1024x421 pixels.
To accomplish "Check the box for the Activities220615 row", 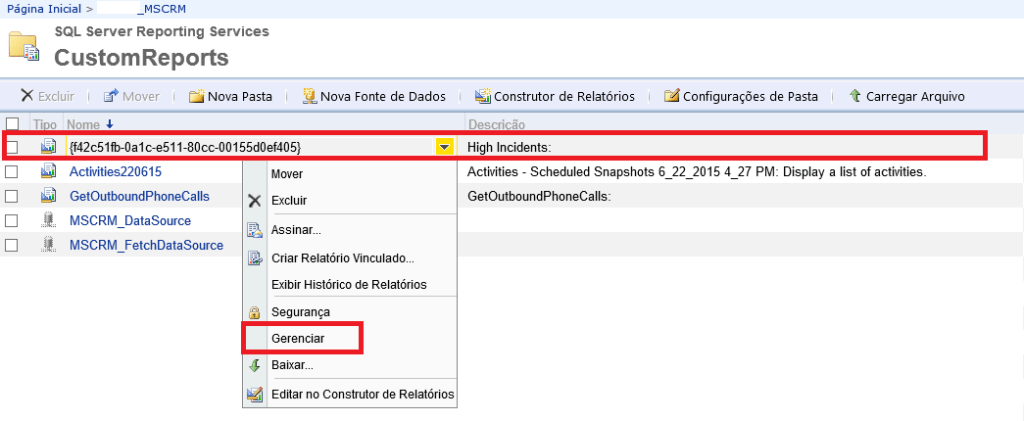I will pyautogui.click(x=12, y=172).
